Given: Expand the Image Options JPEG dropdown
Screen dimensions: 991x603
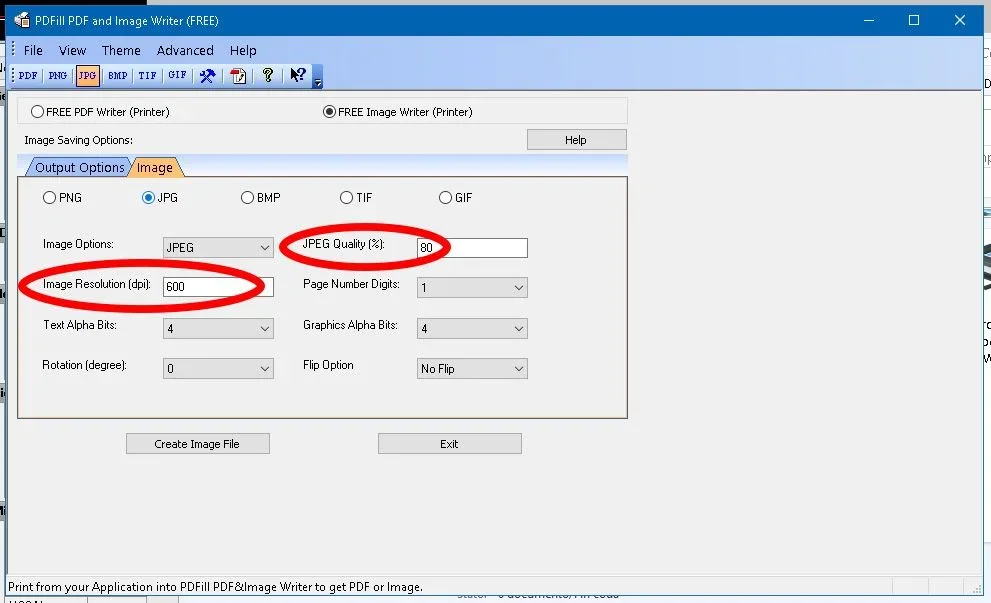Looking at the screenshot, I should point(218,248).
